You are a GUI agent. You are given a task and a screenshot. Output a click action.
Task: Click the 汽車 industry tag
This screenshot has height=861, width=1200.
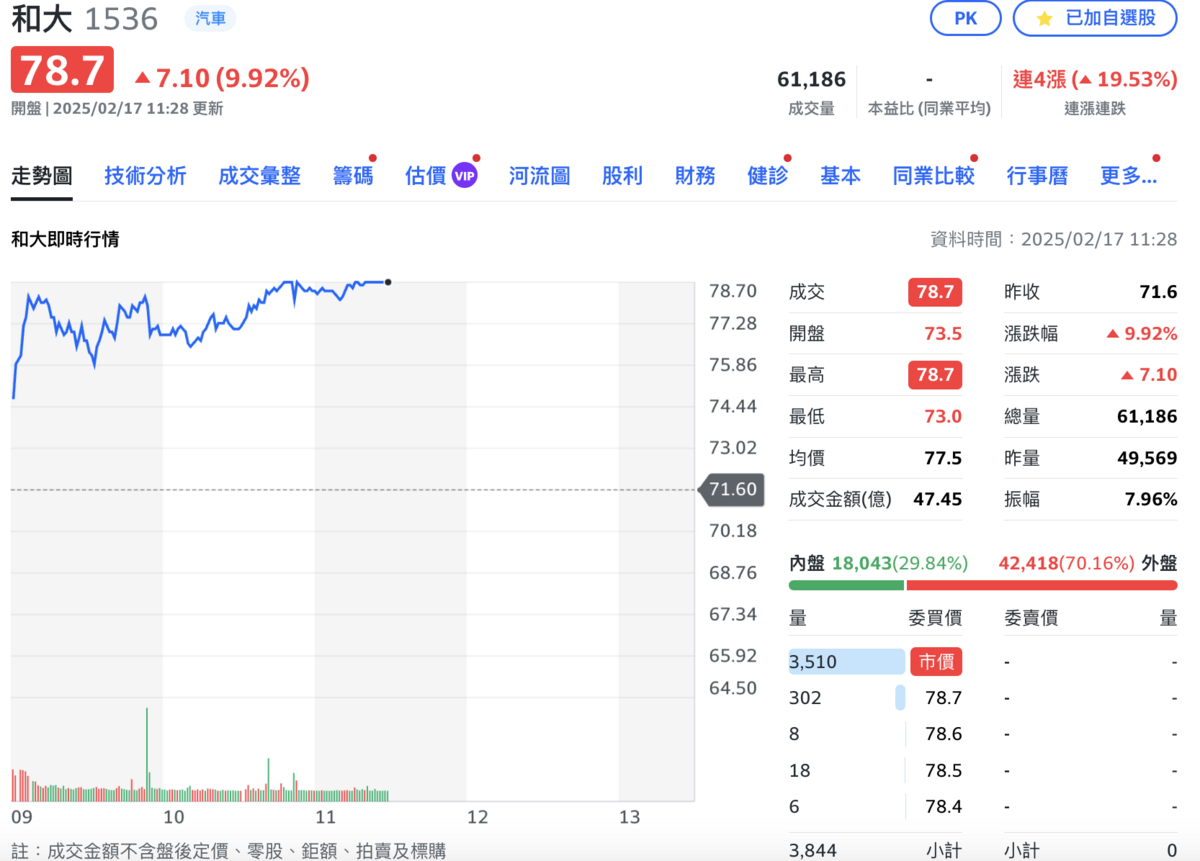[x=209, y=18]
